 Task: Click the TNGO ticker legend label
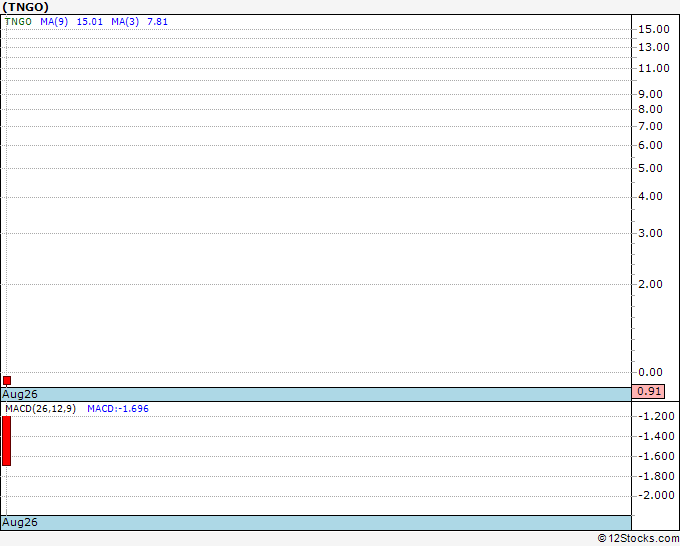pos(18,22)
